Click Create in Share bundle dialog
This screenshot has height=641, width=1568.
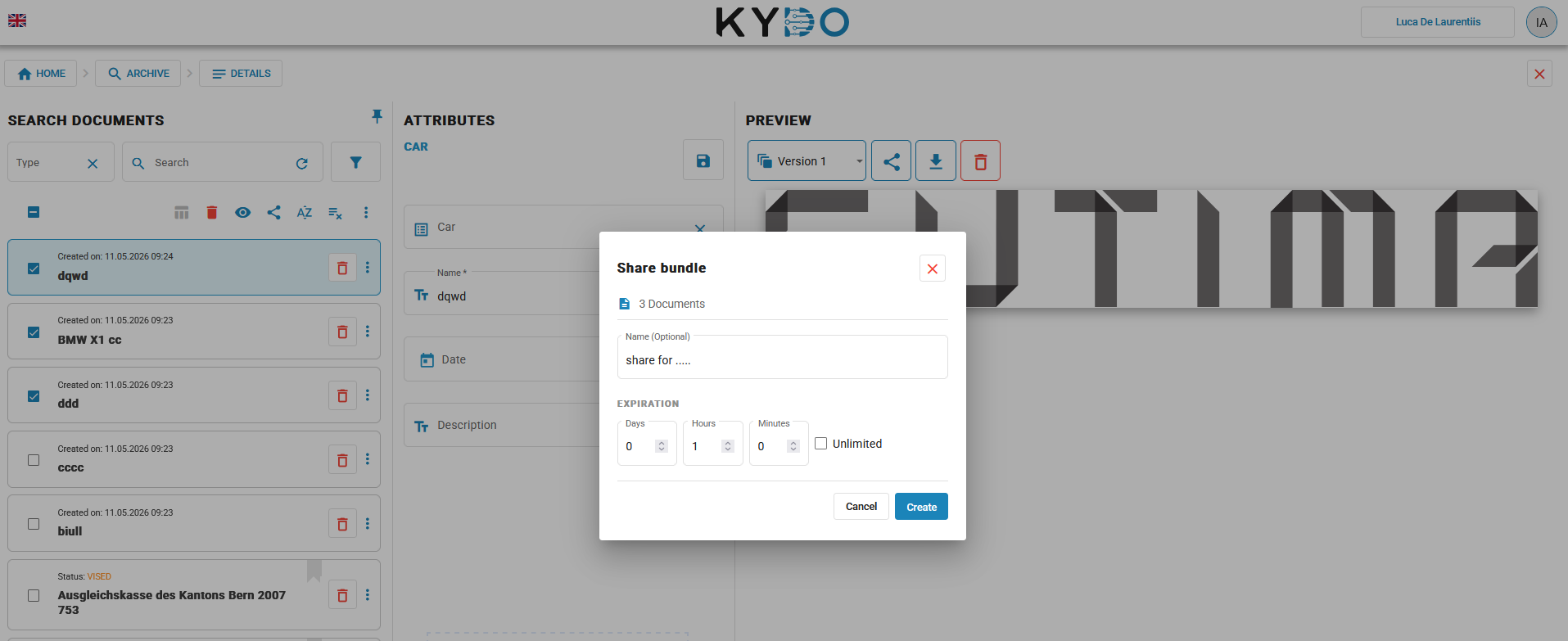[x=921, y=507]
